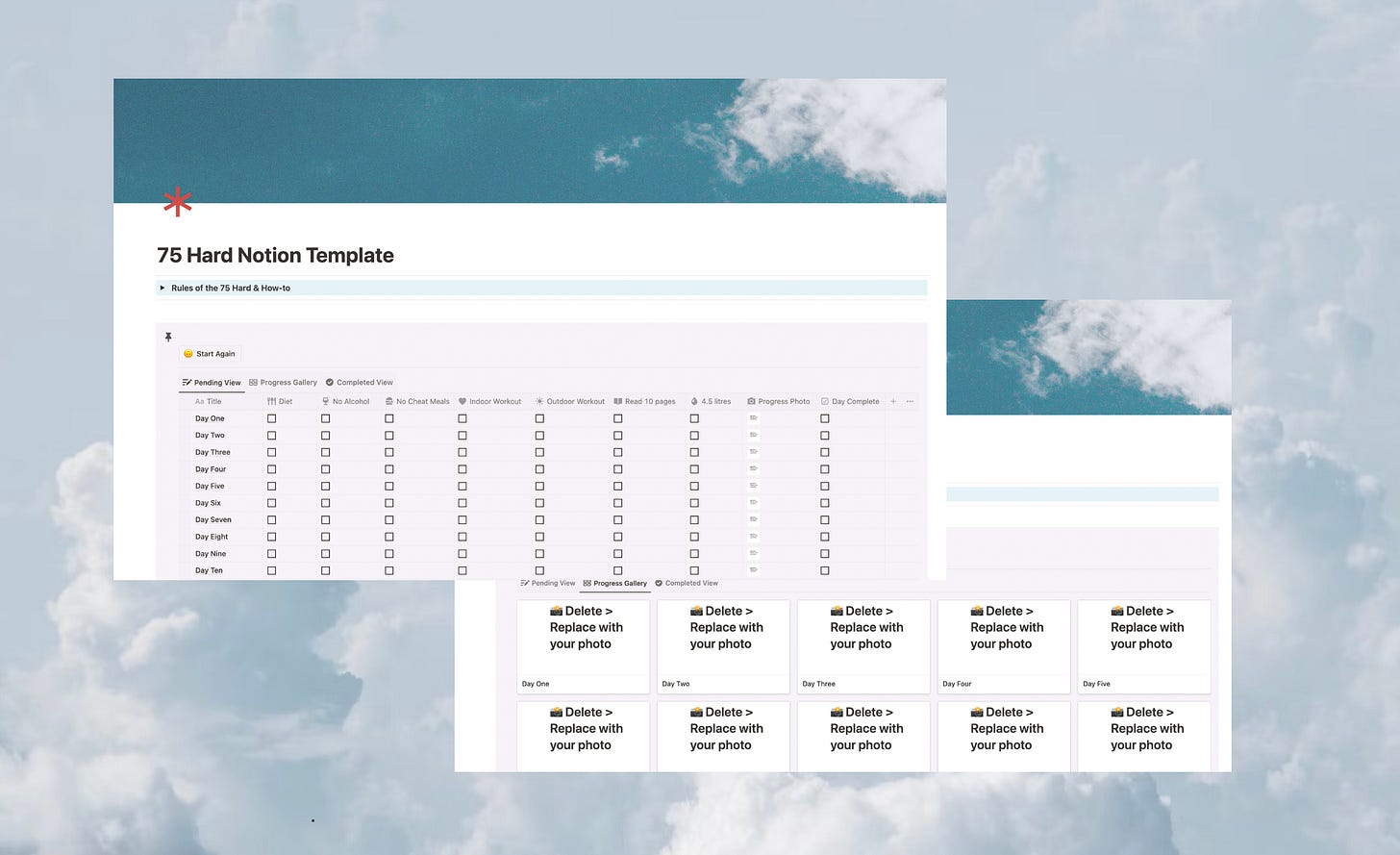Tick No Cheat Meals for Day Three
Viewport: 1400px width, 855px height.
tap(389, 452)
